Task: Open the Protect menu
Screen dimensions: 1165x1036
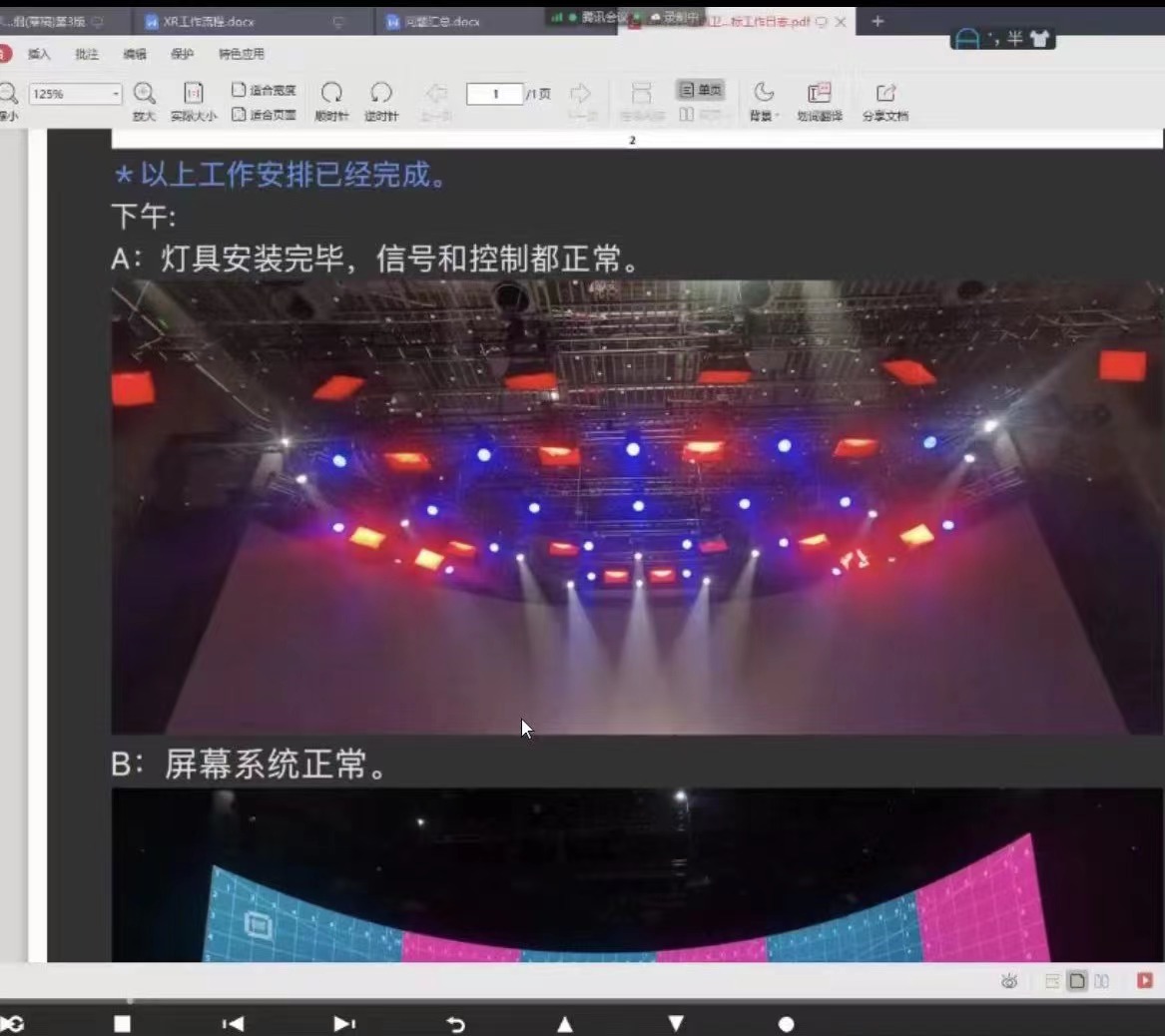Action: click(182, 54)
